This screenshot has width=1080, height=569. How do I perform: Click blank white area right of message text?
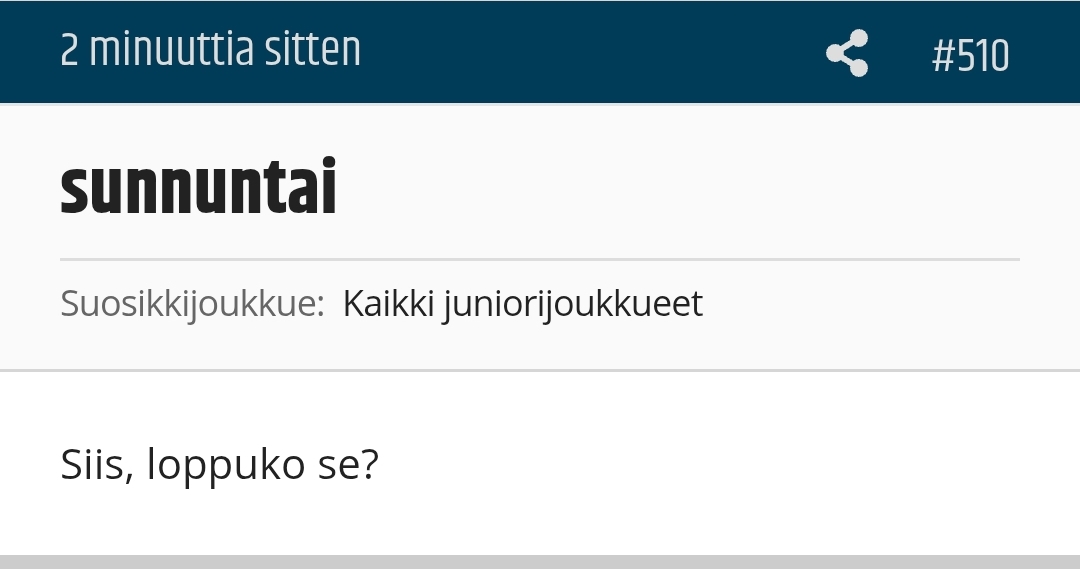point(720,465)
